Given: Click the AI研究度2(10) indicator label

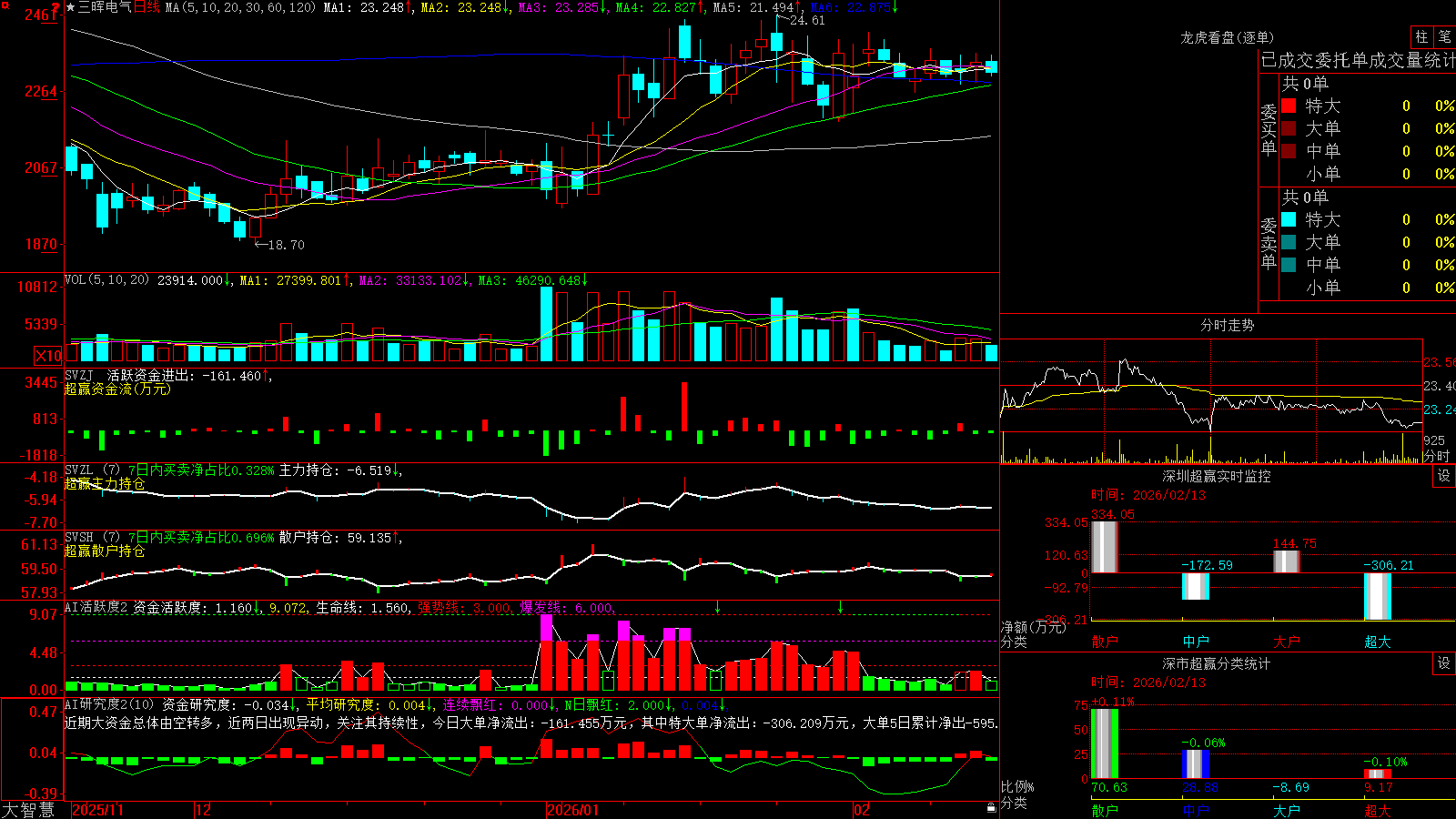Looking at the screenshot, I should [109, 704].
